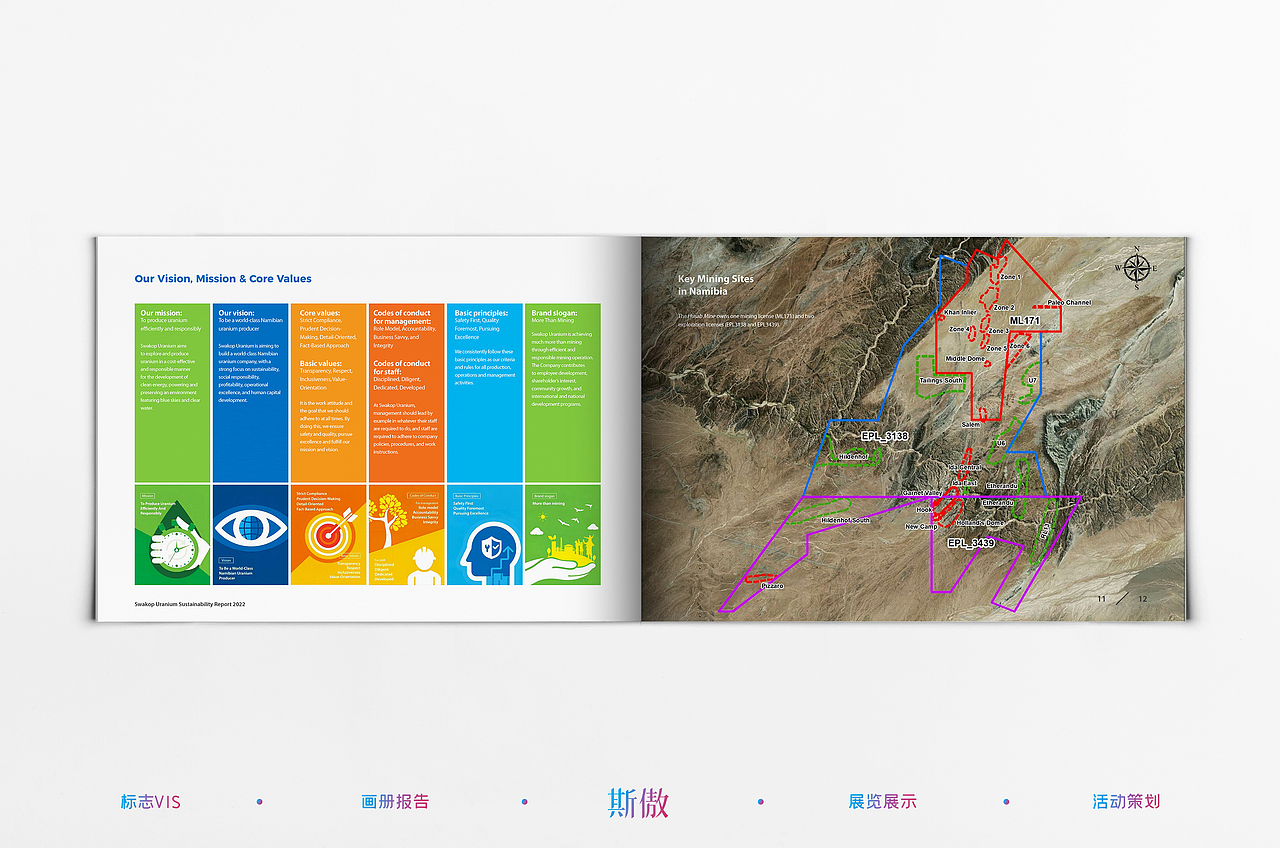Click page number 11 on the map page
This screenshot has height=848, width=1280.
pyautogui.click(x=1101, y=599)
